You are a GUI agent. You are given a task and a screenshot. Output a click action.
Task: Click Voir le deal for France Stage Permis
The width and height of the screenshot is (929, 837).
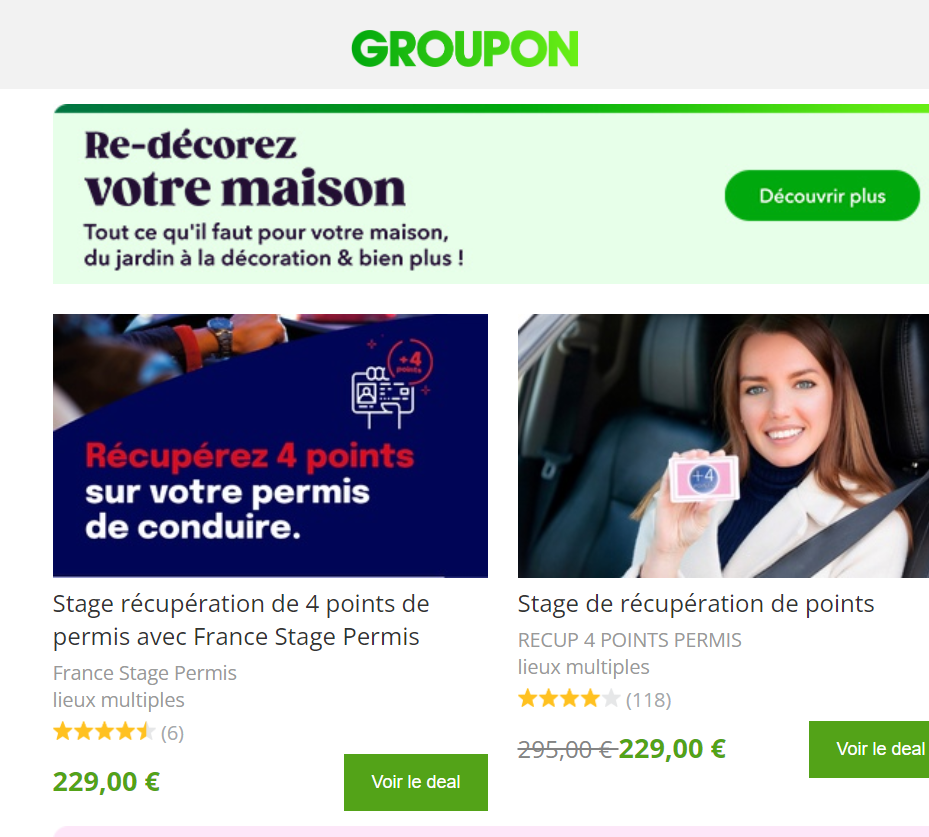[416, 782]
